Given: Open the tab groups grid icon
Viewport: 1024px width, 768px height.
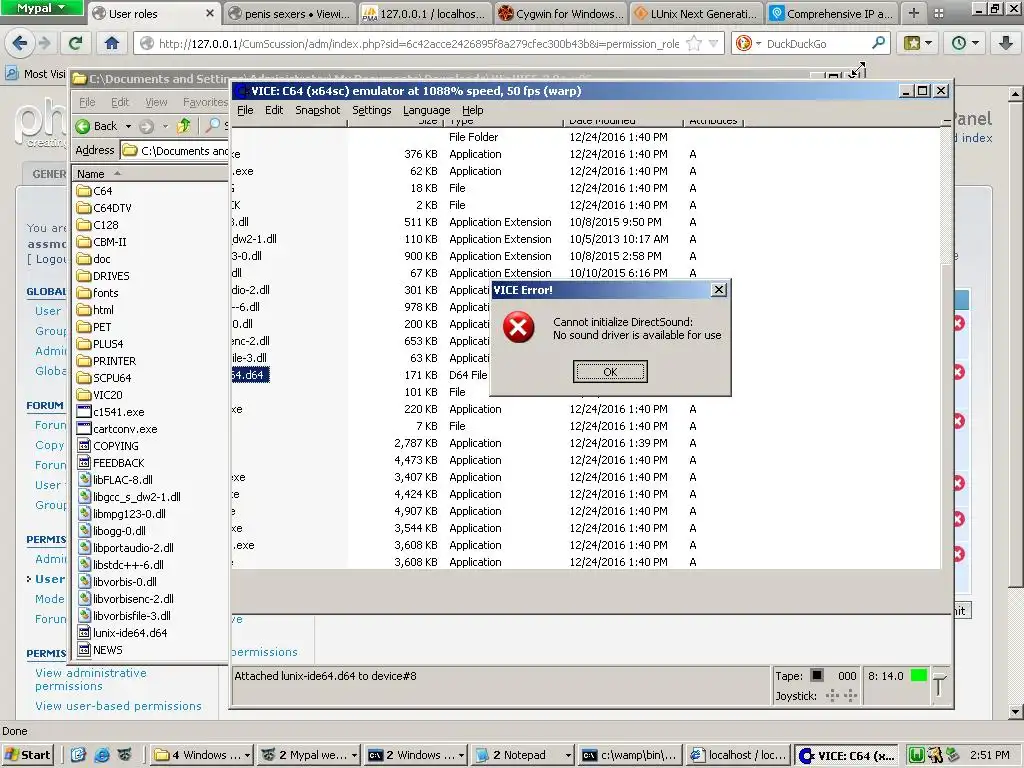Looking at the screenshot, I should [938, 13].
